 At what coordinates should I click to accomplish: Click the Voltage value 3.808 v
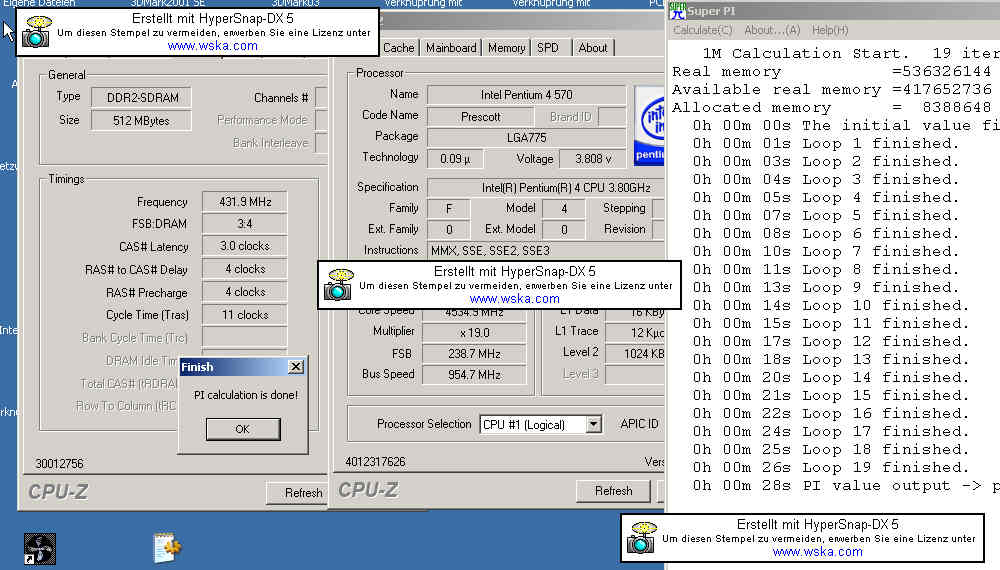(x=592, y=159)
